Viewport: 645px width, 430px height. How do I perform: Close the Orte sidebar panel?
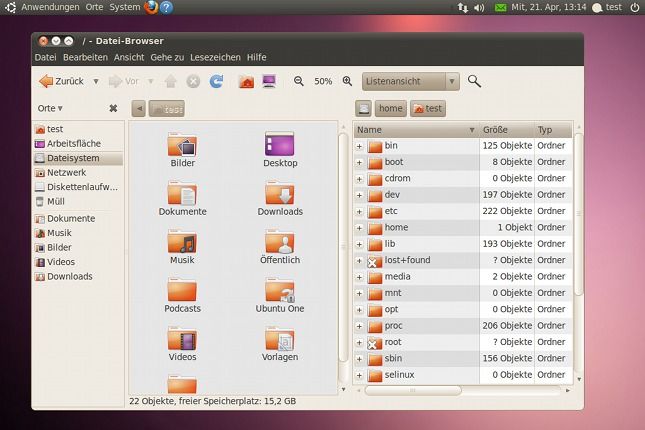click(113, 108)
